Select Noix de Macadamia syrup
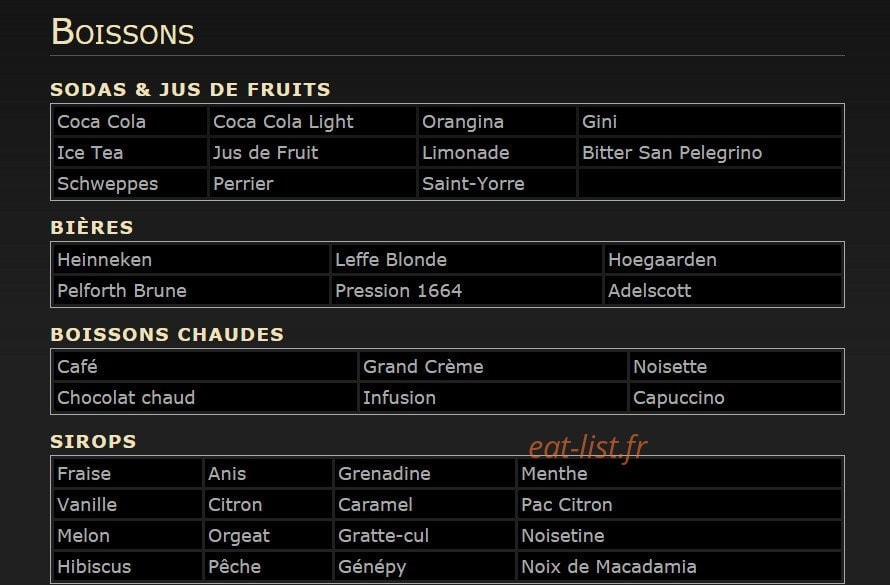This screenshot has width=890, height=585. click(679, 566)
